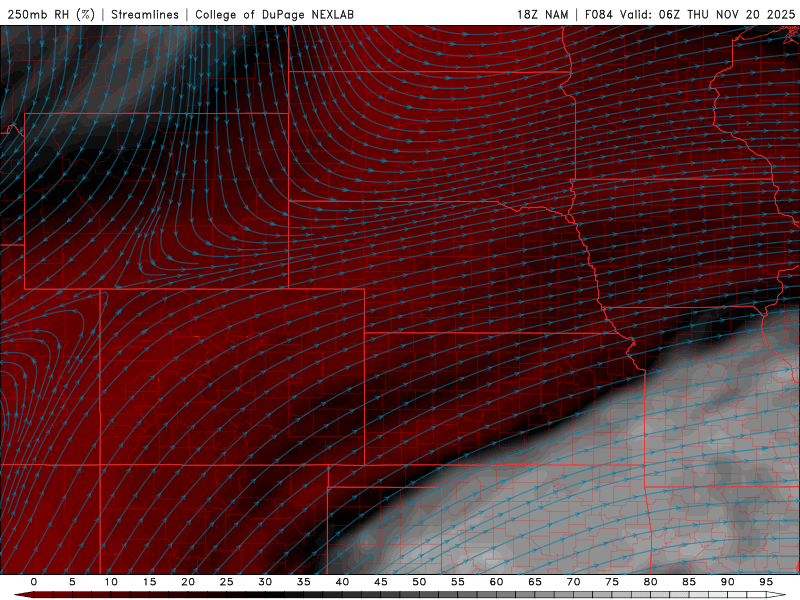The height and width of the screenshot is (600, 800).
Task: Click "Valid: 06Z THU NOV 20 2025" text
Action: point(707,14)
